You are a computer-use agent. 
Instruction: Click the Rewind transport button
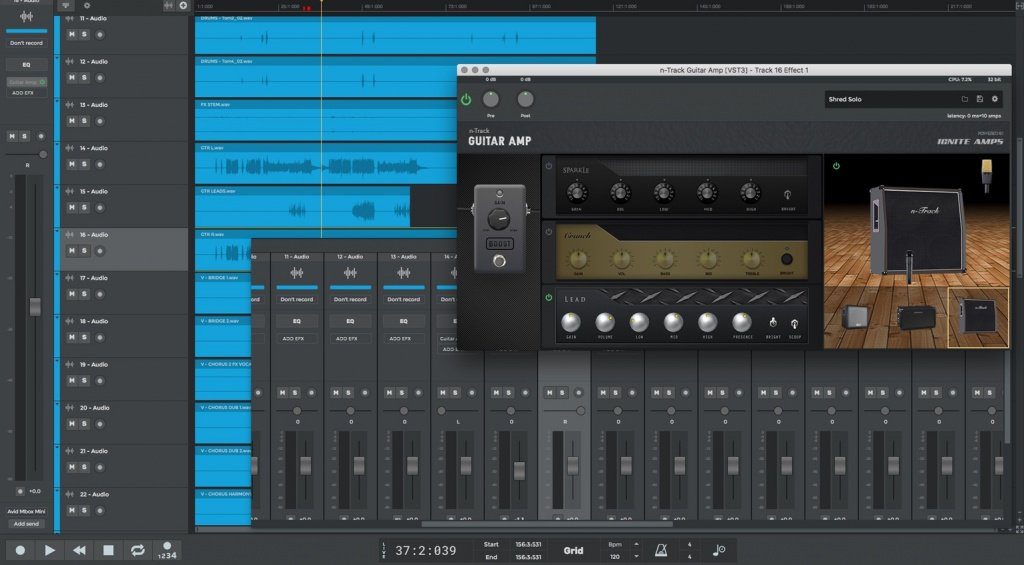tap(79, 550)
